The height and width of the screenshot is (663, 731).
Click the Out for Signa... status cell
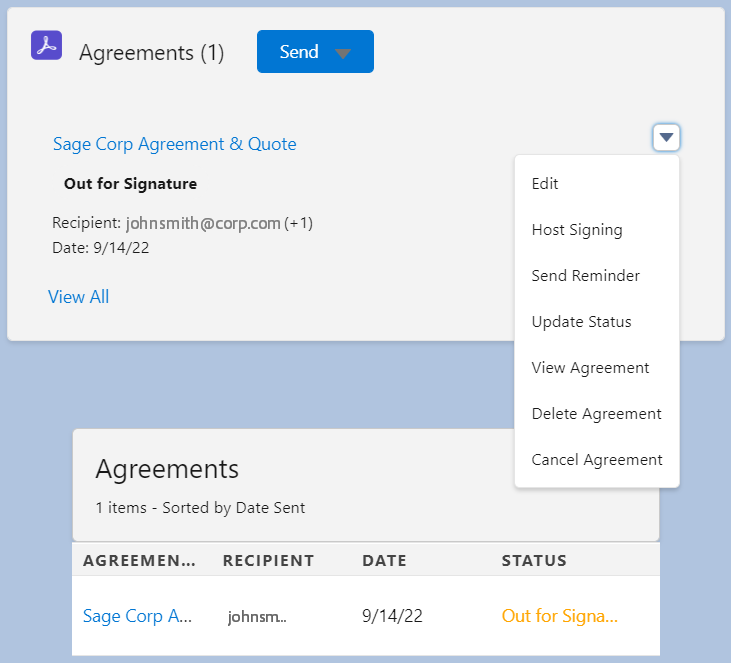tap(559, 616)
